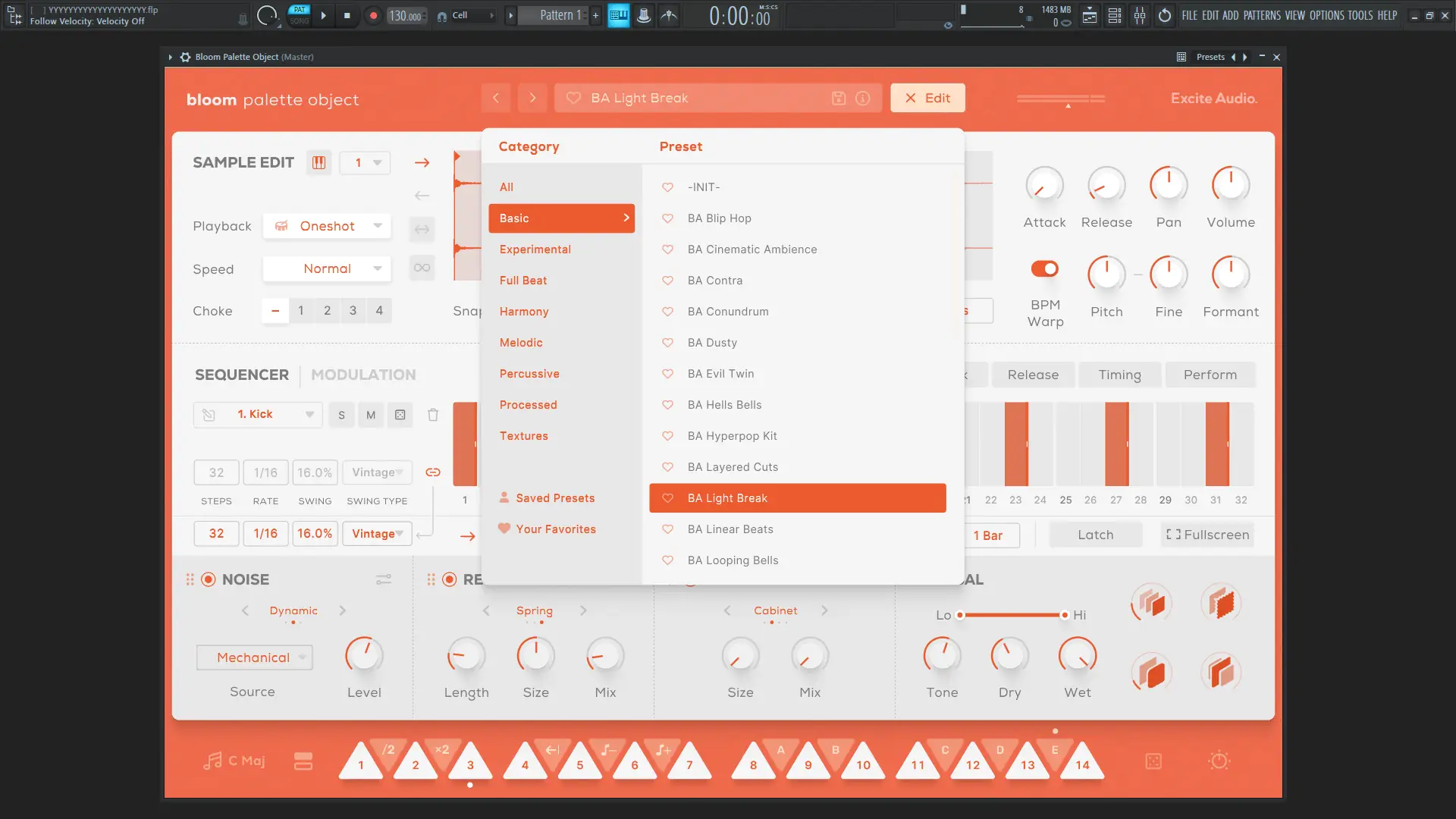Screen dimensions: 1456x819
Task: Open the mixer from the toolbar
Action: [x=1140, y=15]
